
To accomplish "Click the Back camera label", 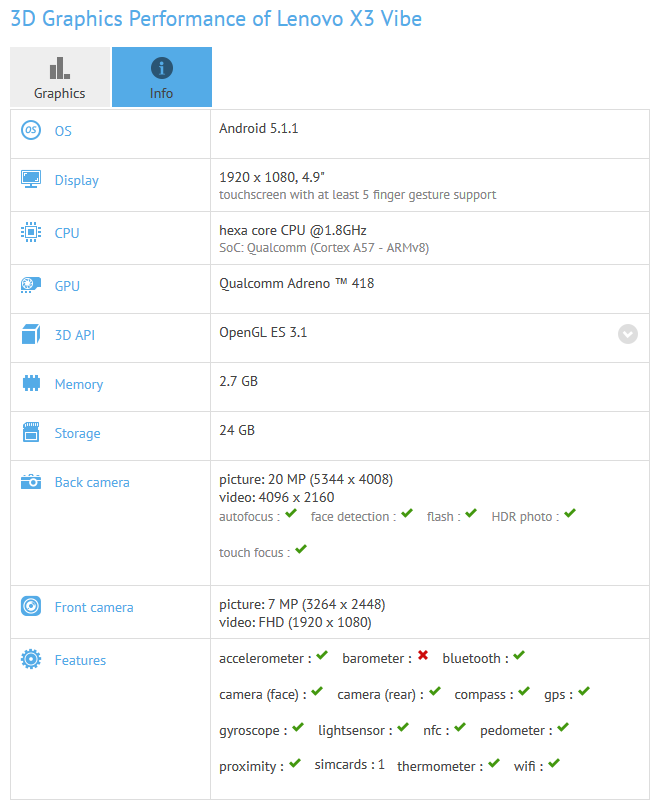I will pos(92,483).
